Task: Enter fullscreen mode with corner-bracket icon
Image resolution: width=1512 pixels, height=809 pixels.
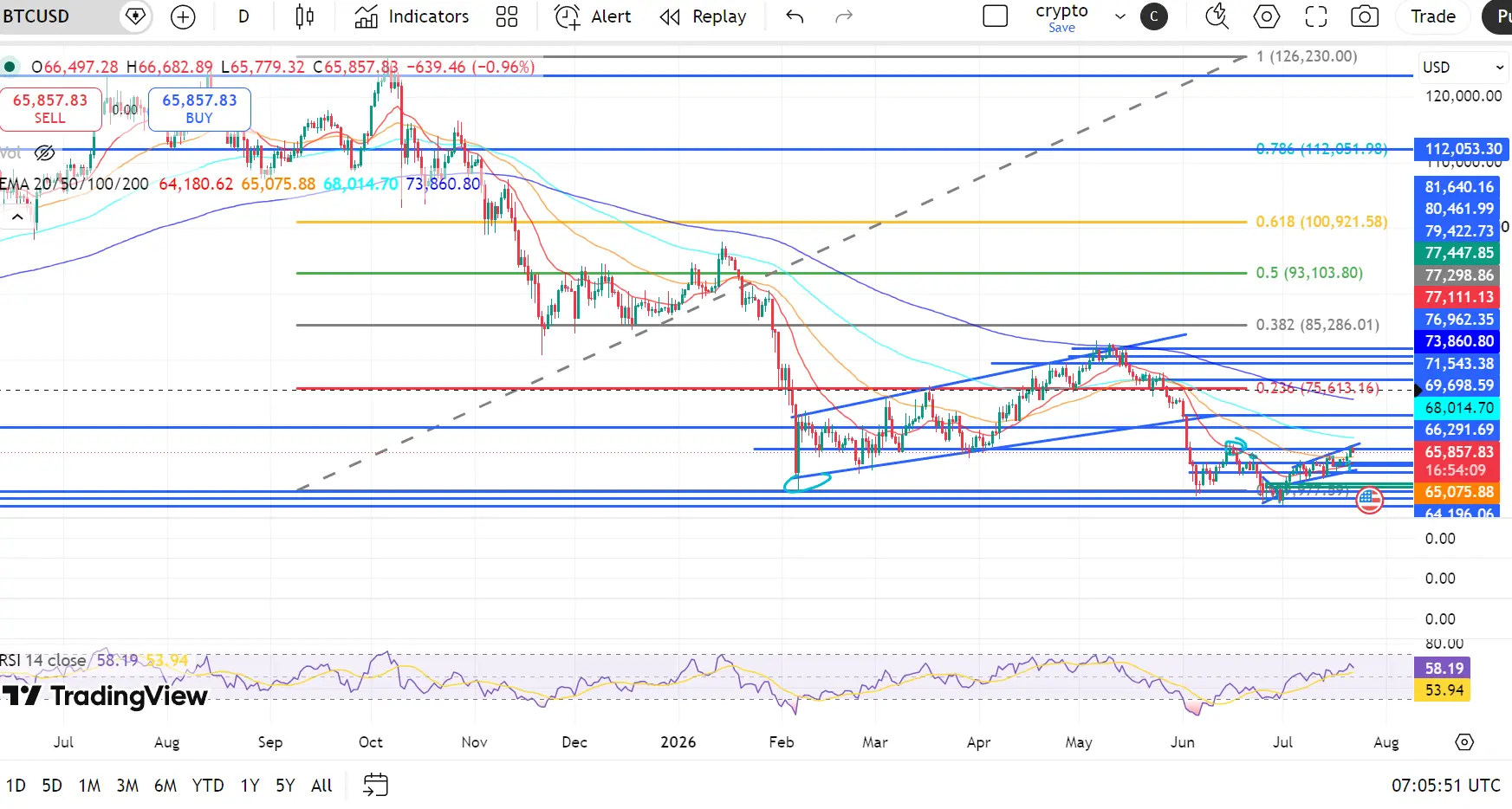Action: tap(1316, 16)
